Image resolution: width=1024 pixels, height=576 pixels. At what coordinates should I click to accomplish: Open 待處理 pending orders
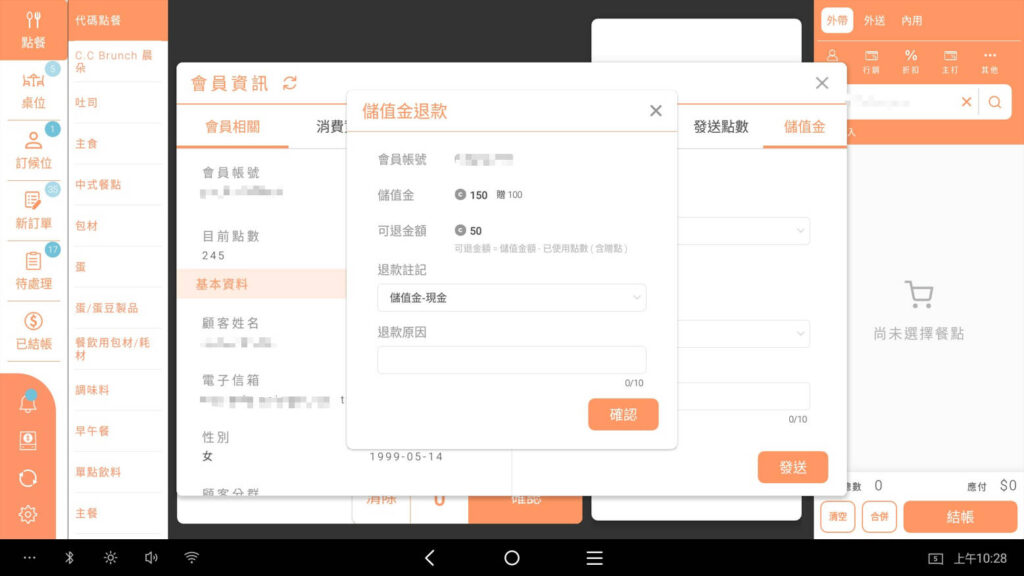[33, 269]
